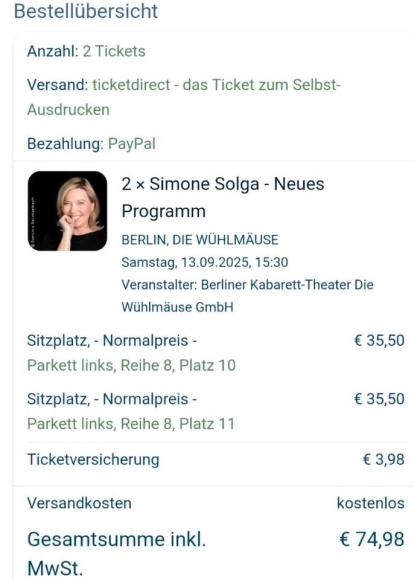This screenshot has height=580, width=414.
Task: Click the Versandkosten label
Action: [79, 503]
